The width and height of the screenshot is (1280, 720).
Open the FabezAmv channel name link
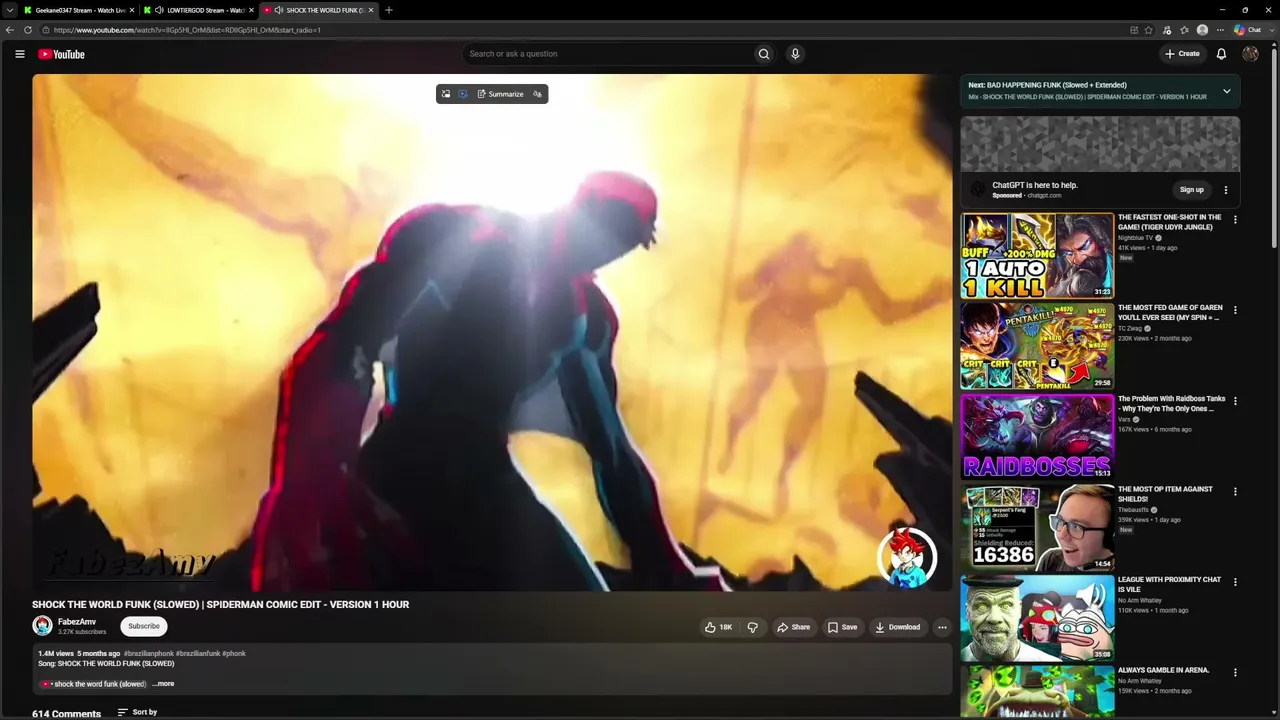(77, 622)
